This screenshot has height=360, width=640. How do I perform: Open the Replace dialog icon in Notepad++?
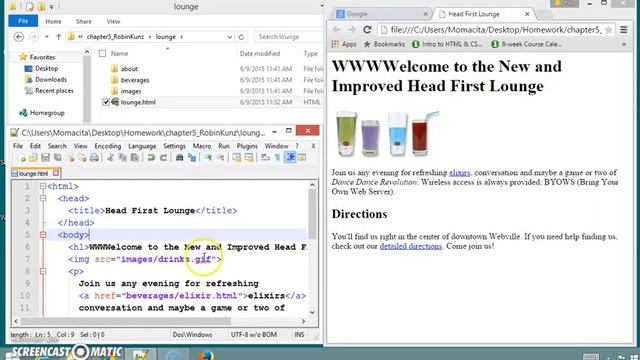pyautogui.click(x=192, y=158)
